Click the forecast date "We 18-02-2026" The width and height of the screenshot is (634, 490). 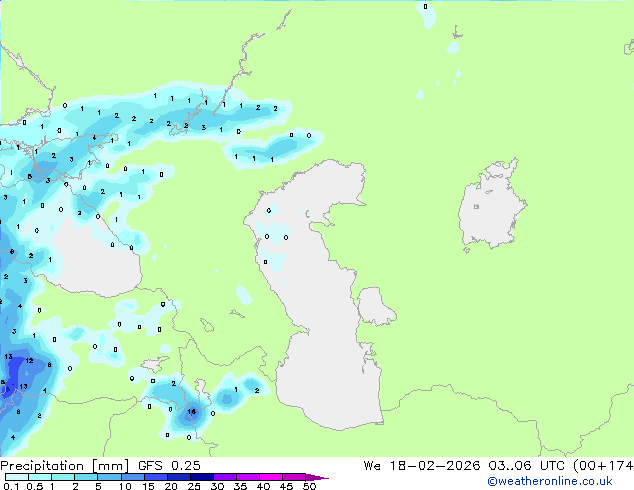pyautogui.click(x=422, y=466)
